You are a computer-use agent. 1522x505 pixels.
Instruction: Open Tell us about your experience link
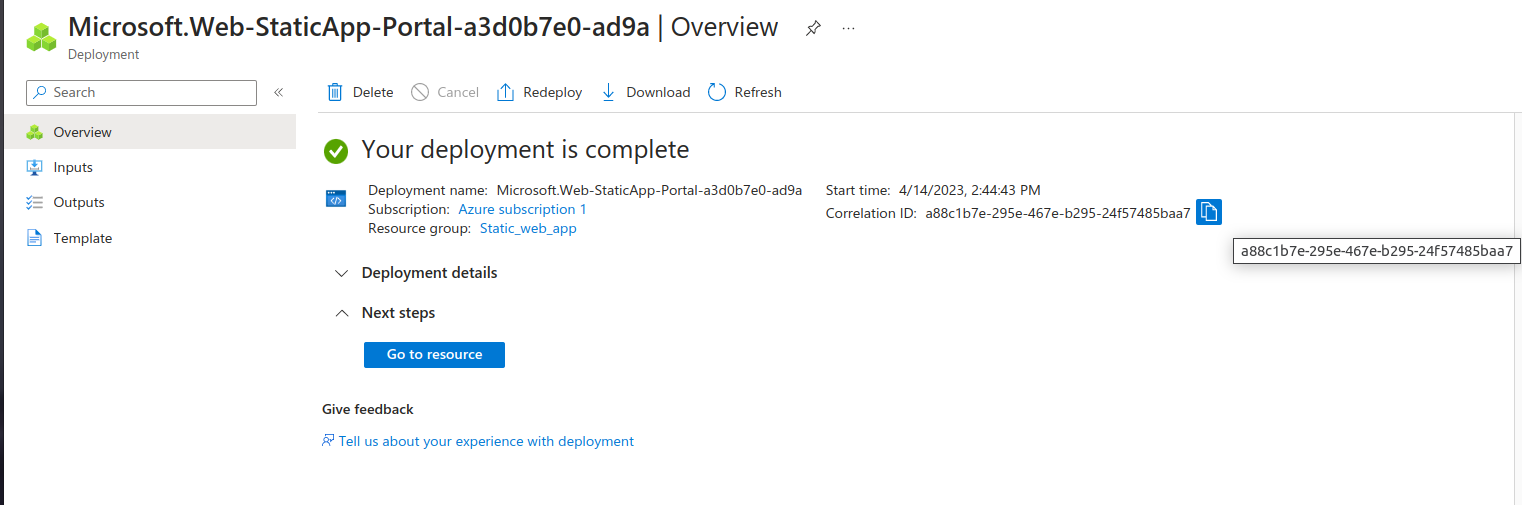pos(486,441)
